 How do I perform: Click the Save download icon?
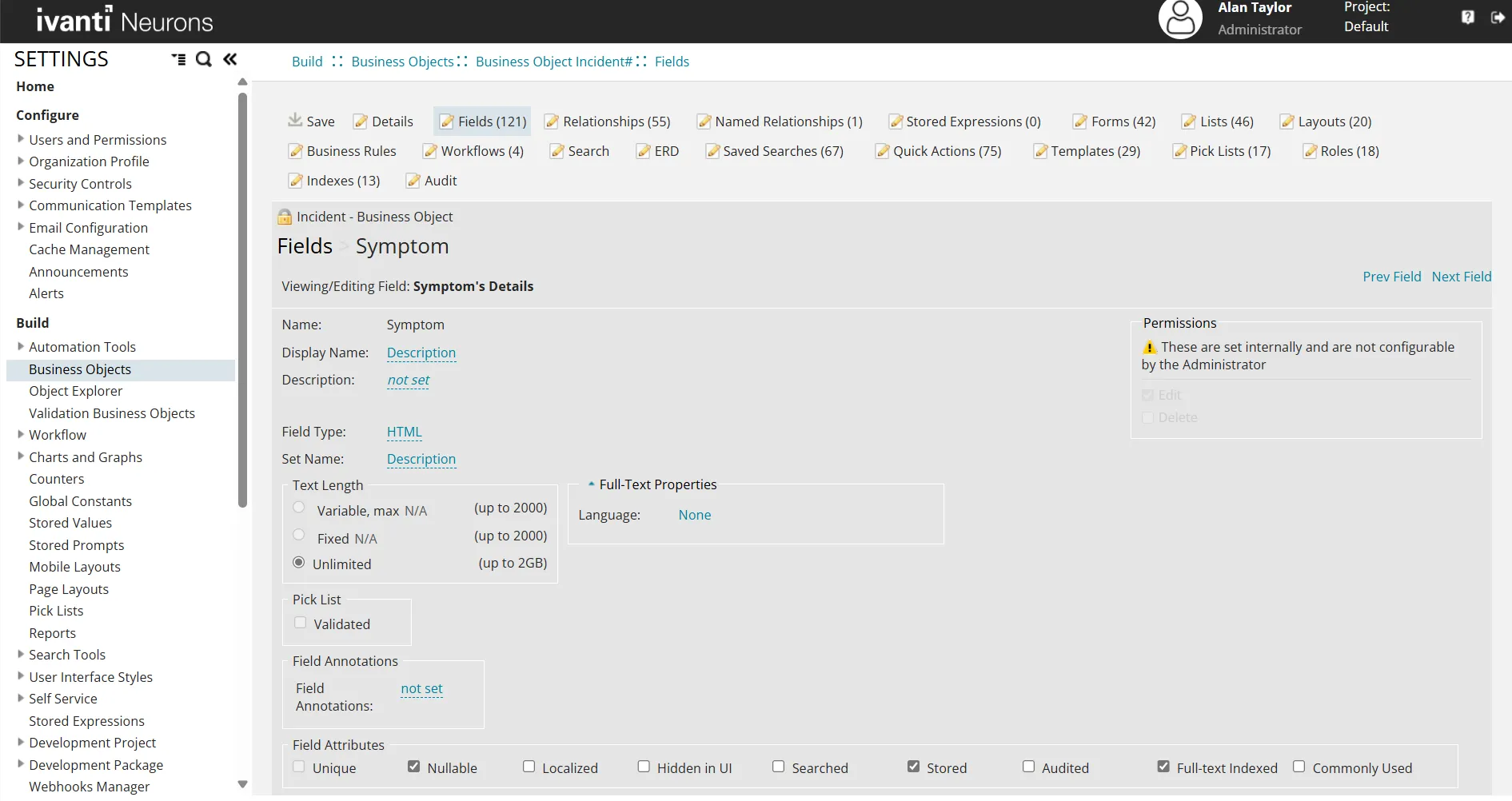pyautogui.click(x=295, y=121)
